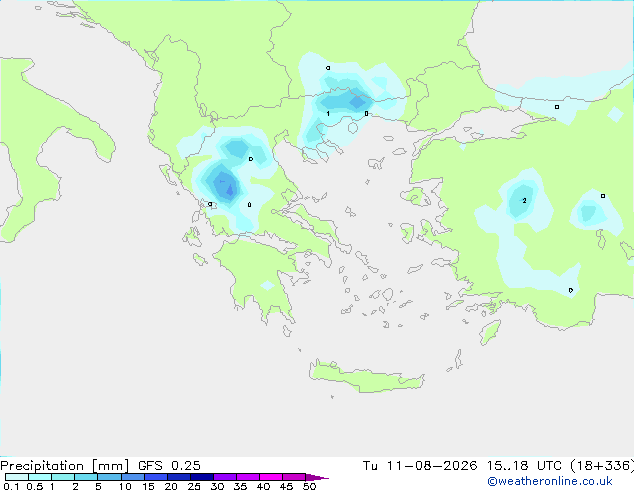The height and width of the screenshot is (490, 634).
Task: Click the island of Crete on the map
Action: pyautogui.click(x=366, y=377)
